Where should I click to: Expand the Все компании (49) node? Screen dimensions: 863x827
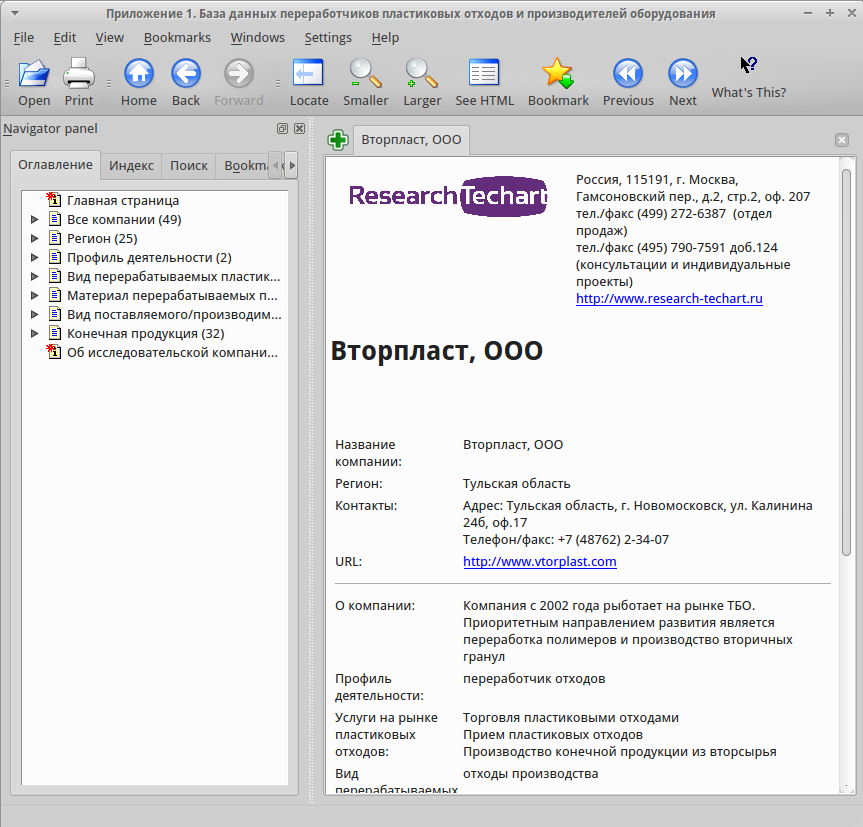click(x=35, y=220)
